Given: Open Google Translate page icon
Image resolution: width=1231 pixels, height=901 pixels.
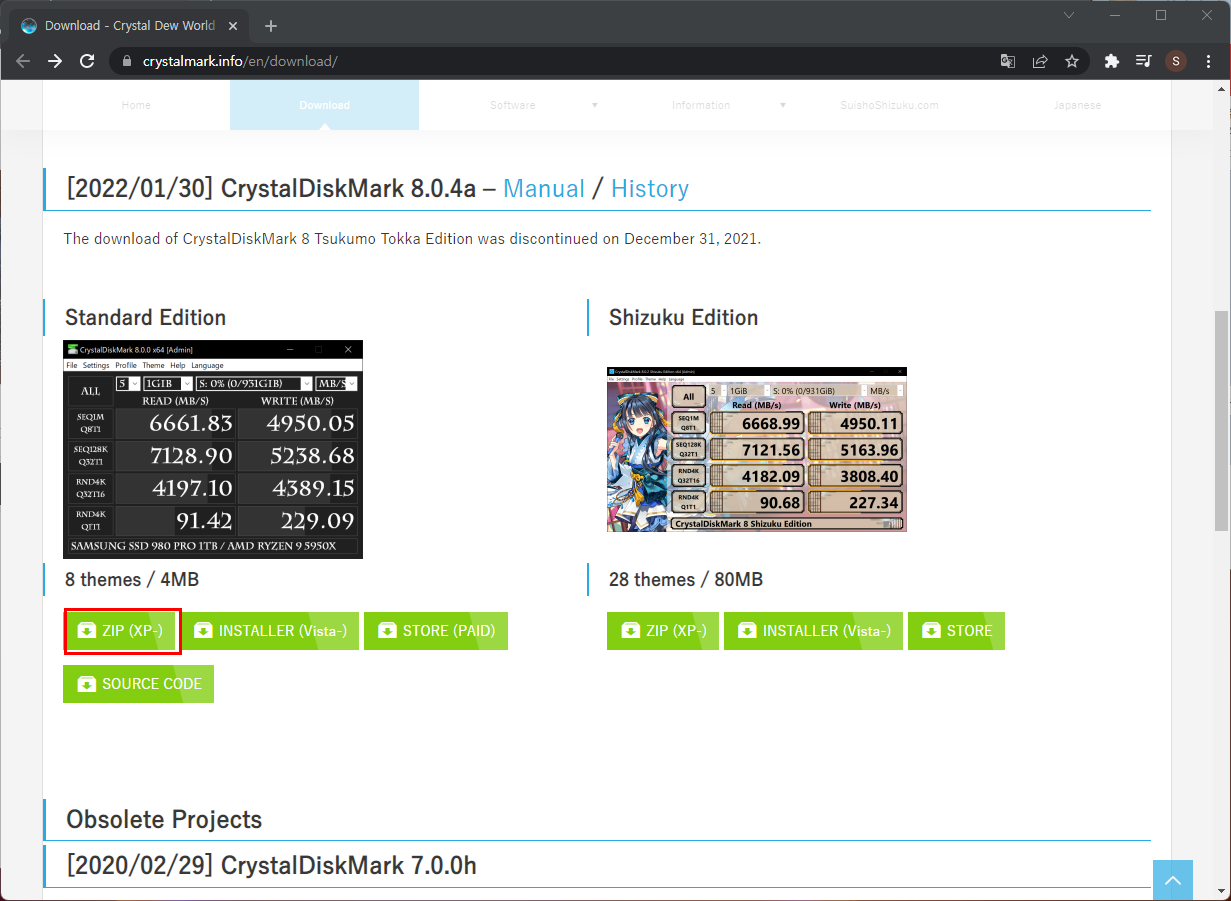Looking at the screenshot, I should pyautogui.click(x=1008, y=61).
